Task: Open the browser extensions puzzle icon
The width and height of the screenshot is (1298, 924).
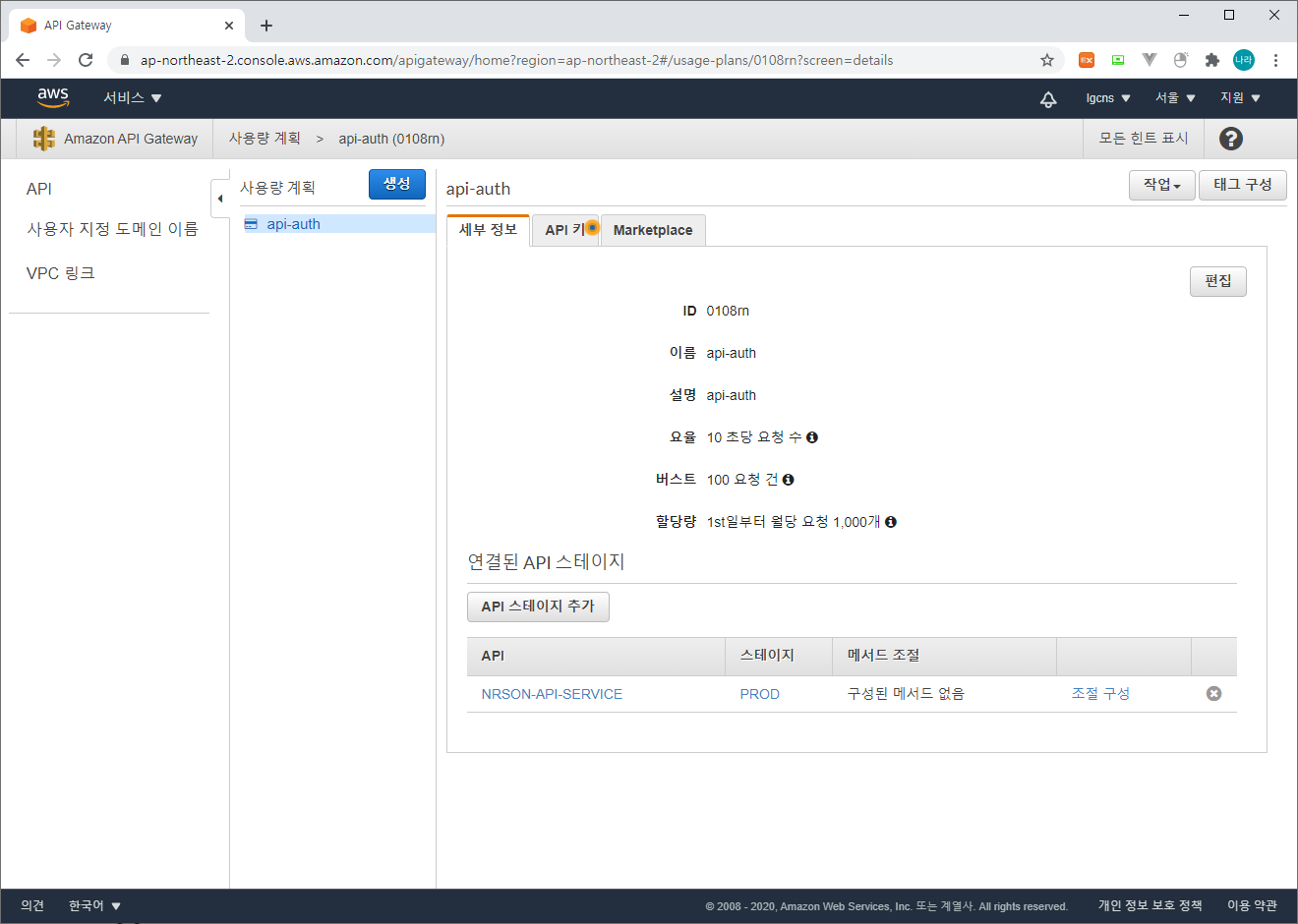Action: 1212,60
